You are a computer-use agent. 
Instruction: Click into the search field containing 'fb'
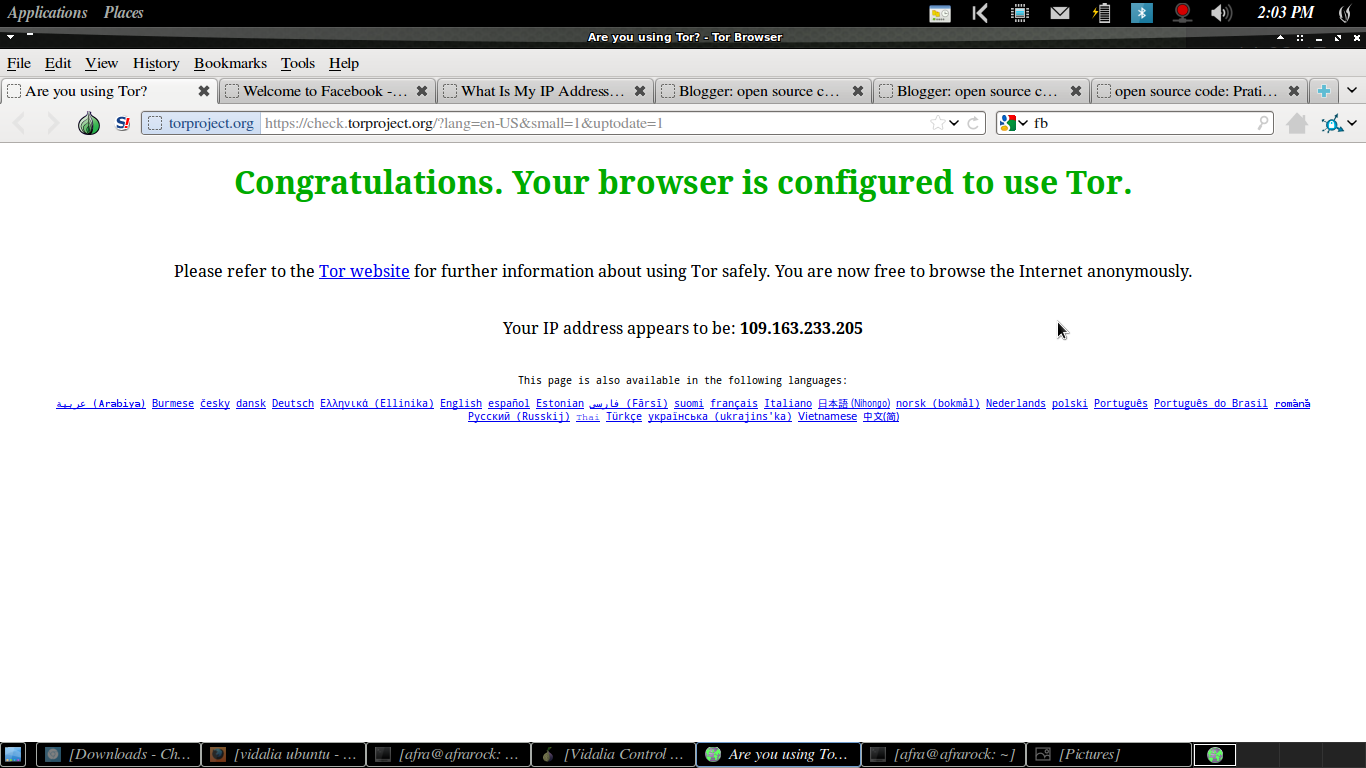pos(1142,123)
